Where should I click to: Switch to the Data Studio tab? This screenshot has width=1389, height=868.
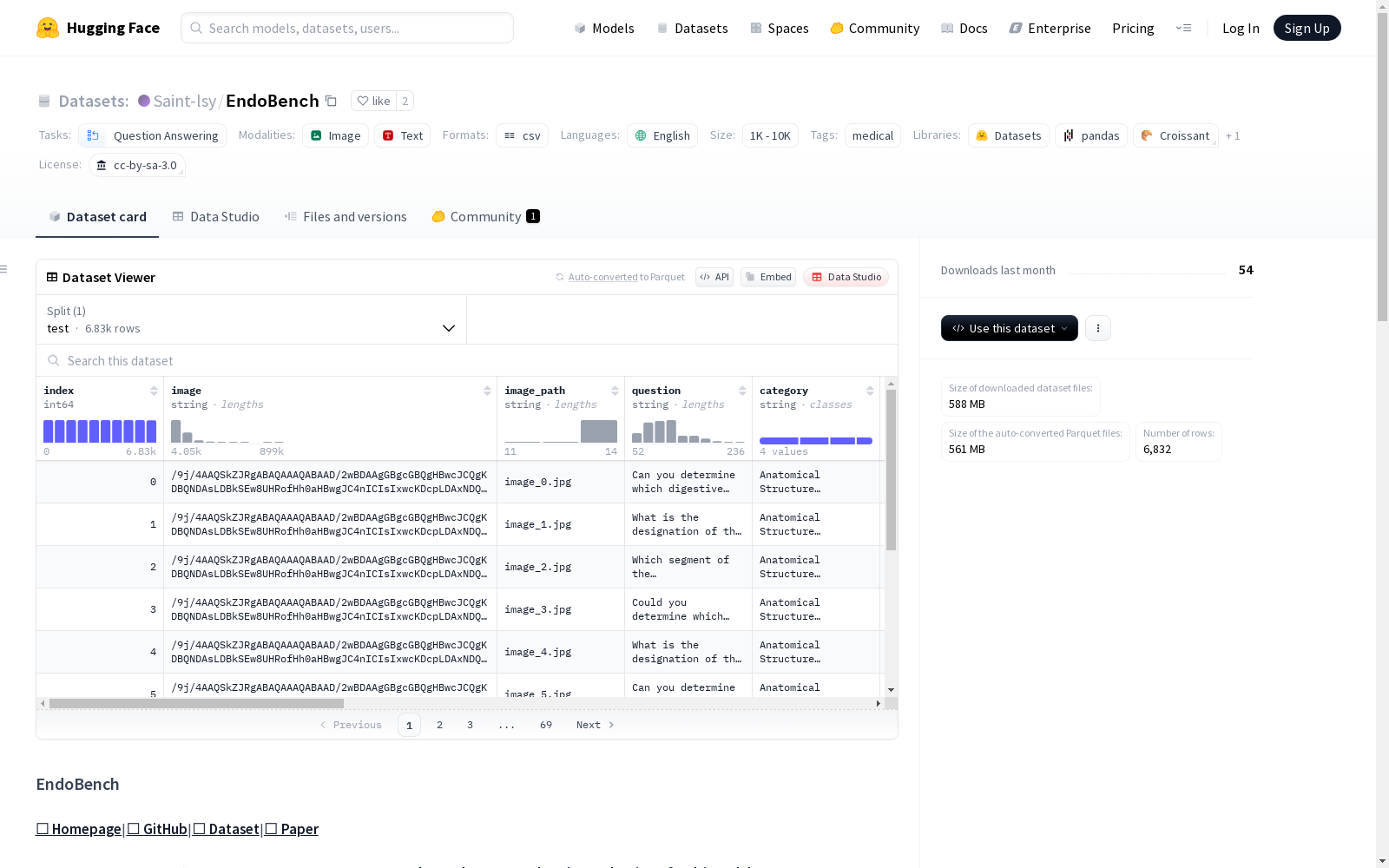pyautogui.click(x=216, y=217)
